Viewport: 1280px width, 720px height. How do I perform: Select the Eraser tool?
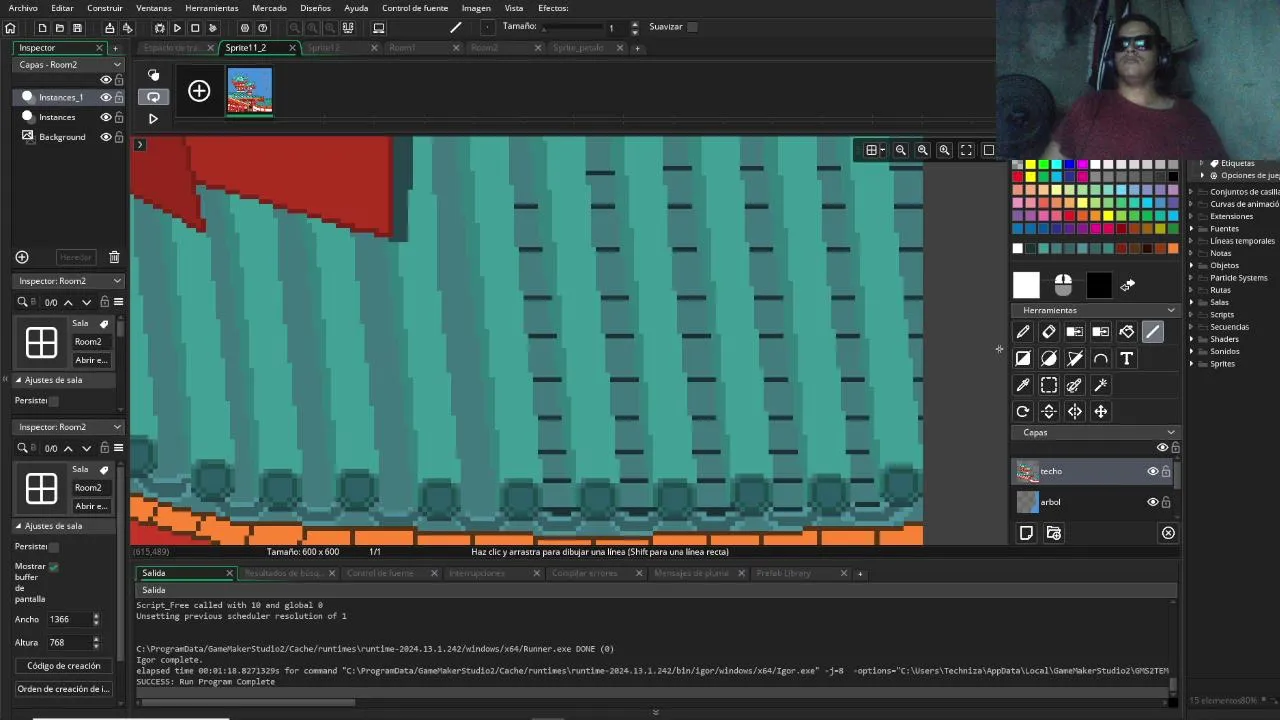tap(1048, 332)
